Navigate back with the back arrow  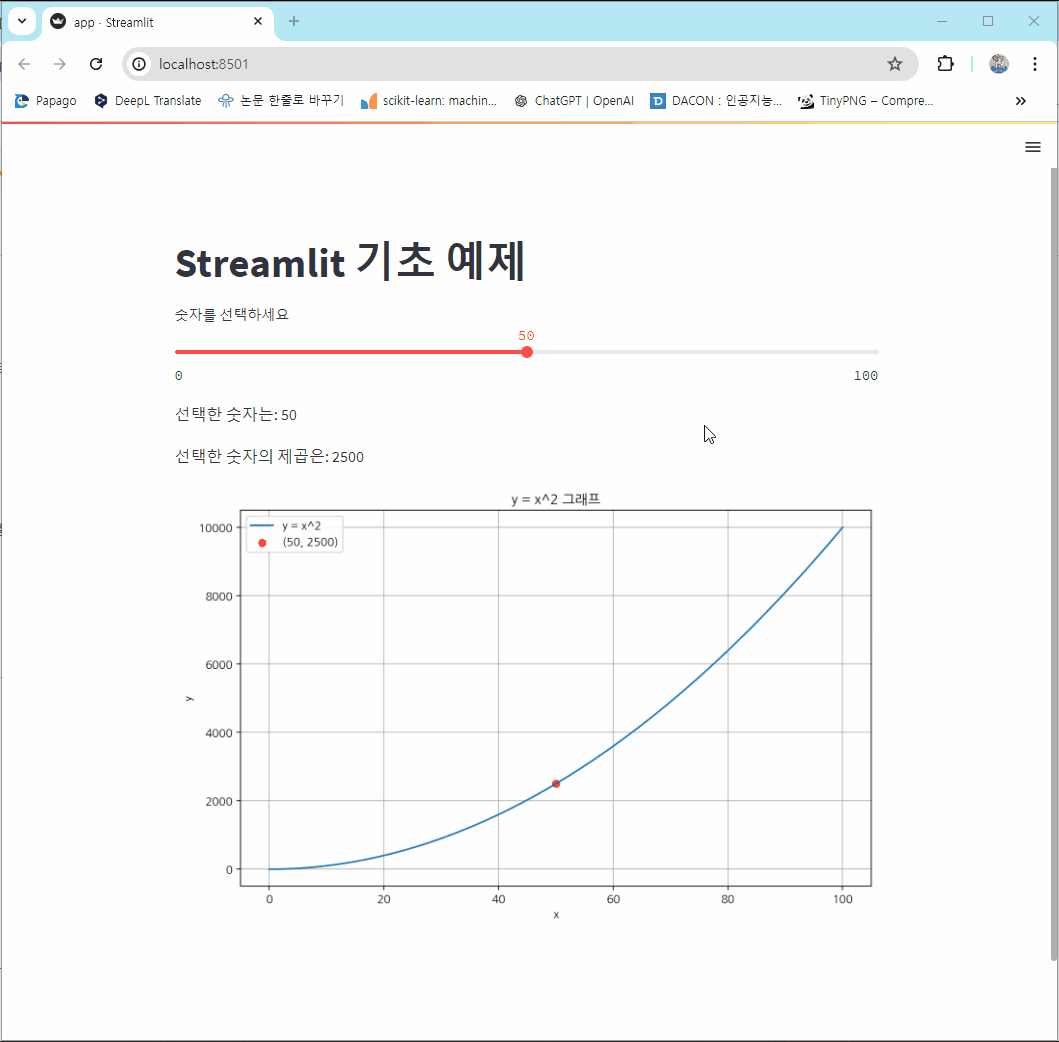(x=24, y=63)
